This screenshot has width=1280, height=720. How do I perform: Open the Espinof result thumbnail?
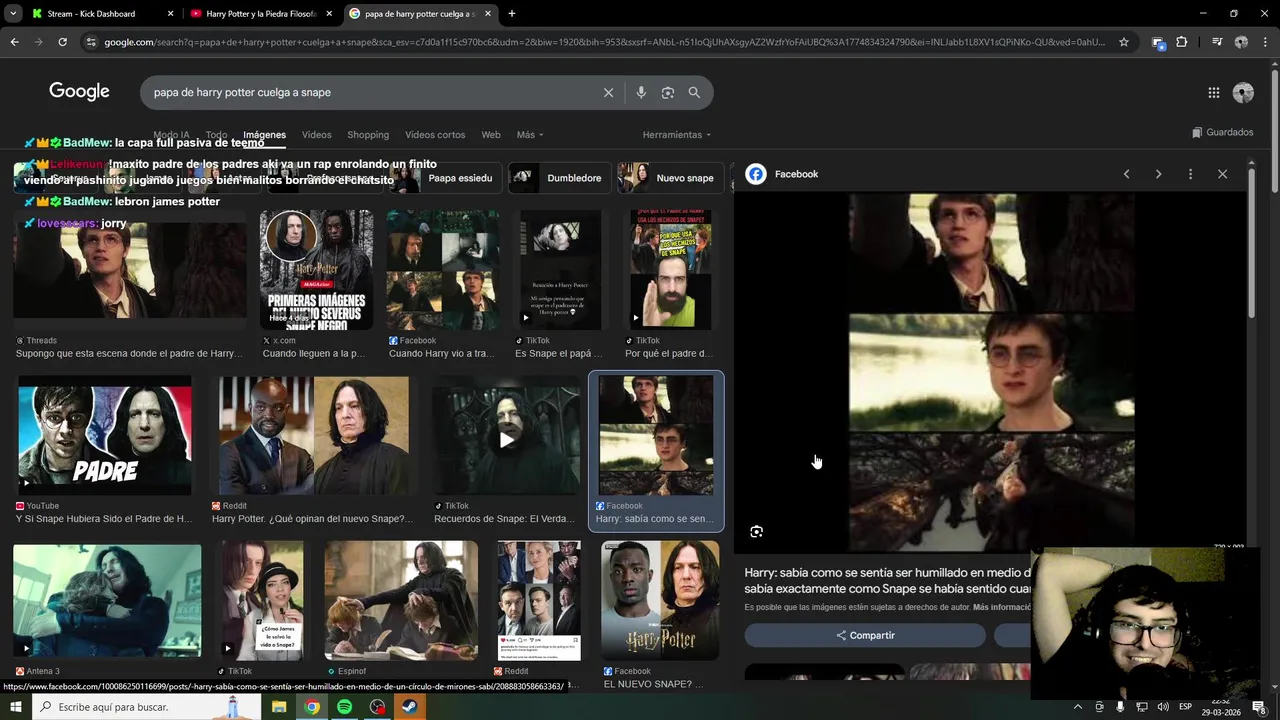pyautogui.click(x=401, y=601)
